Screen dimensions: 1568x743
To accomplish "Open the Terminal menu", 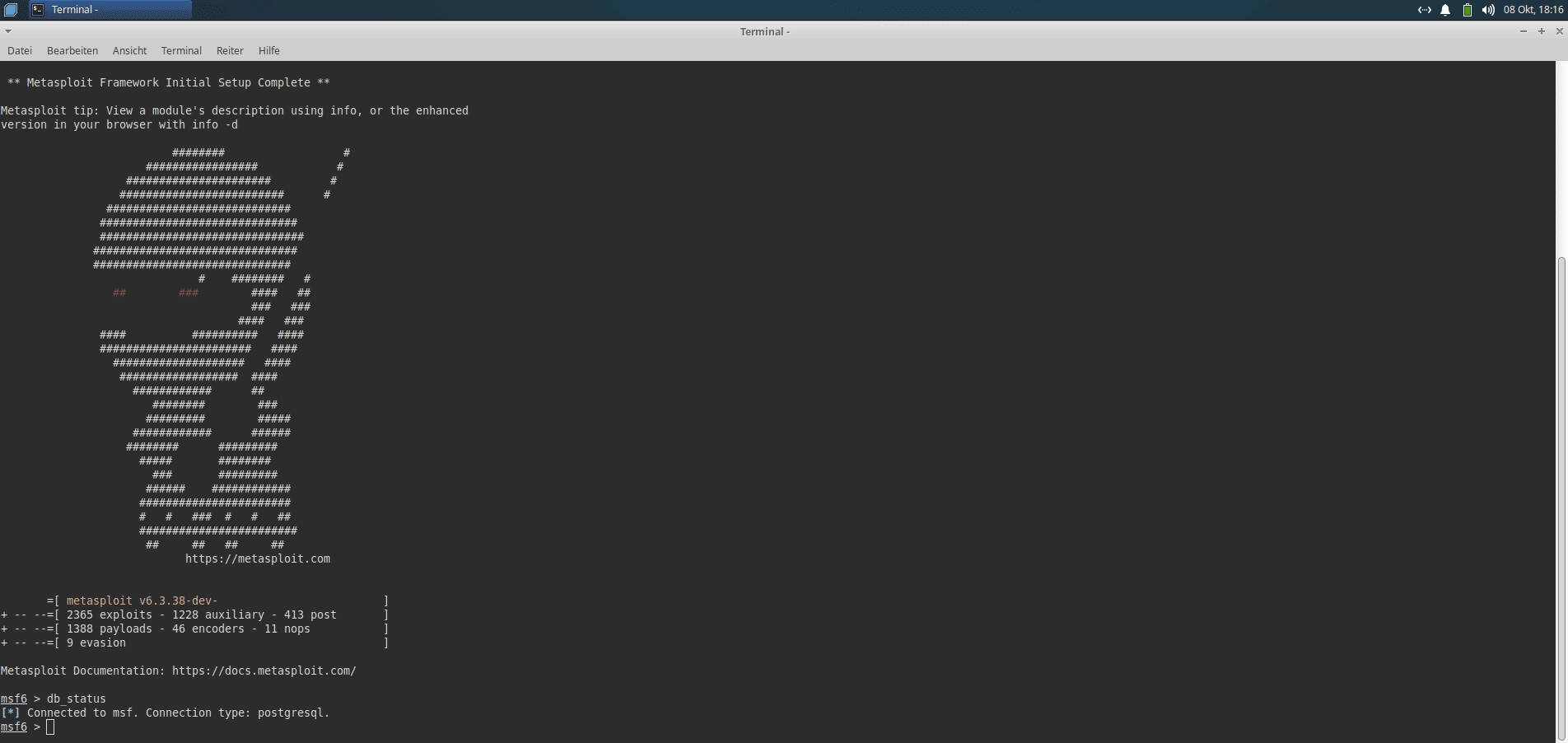I will pyautogui.click(x=181, y=51).
